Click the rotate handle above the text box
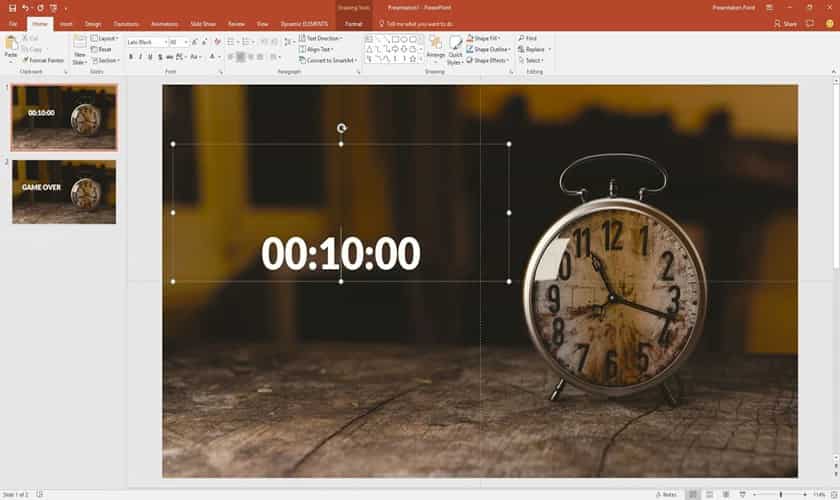840x500 pixels. 341,128
